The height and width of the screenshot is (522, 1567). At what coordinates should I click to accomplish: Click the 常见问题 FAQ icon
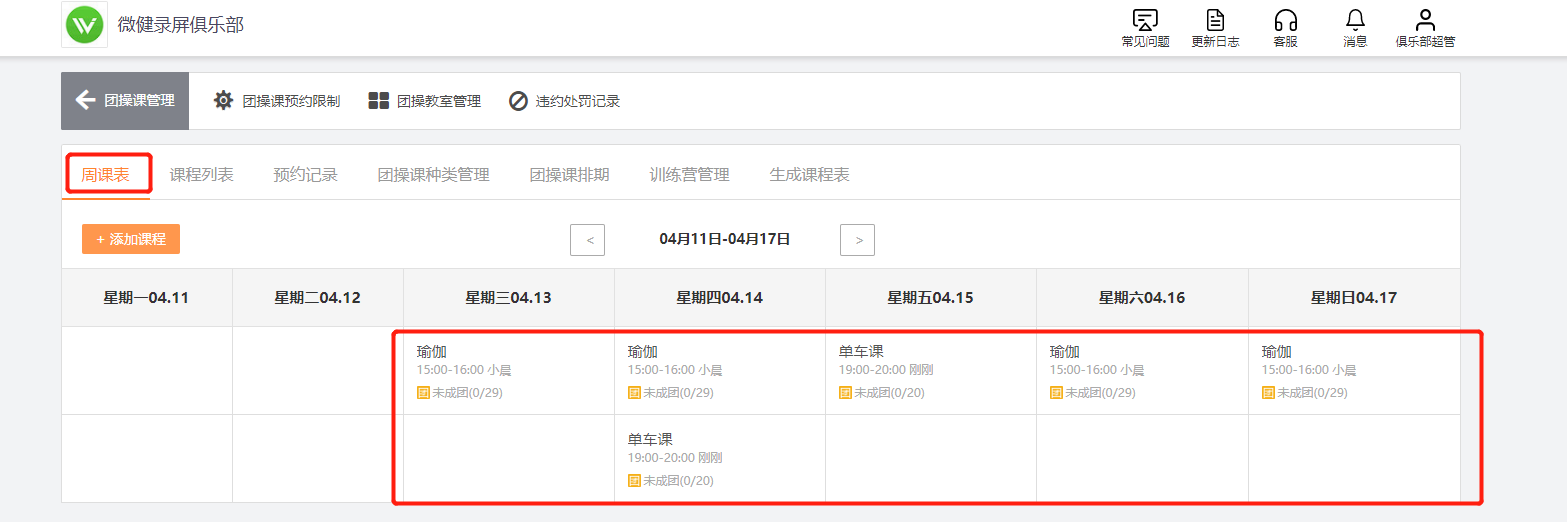point(1145,20)
